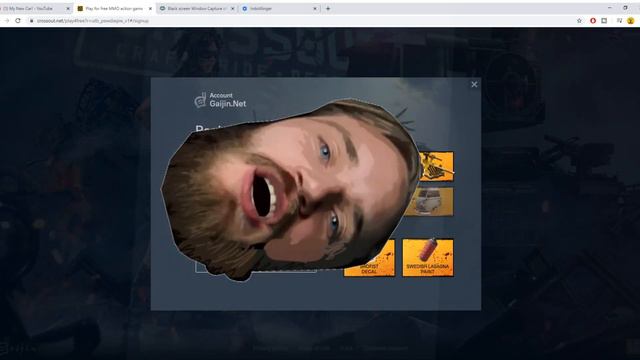
Task: Select the Play for free MMO action game tab
Action: [114, 9]
